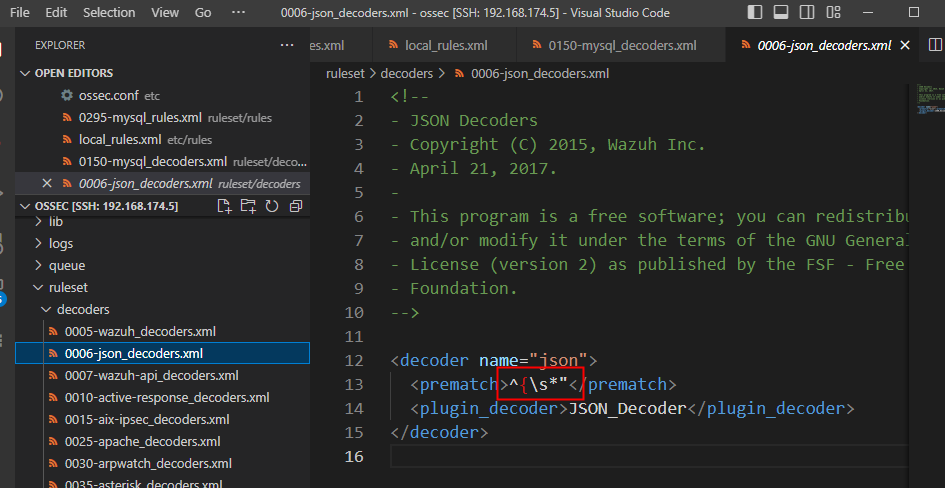Image resolution: width=945 pixels, height=488 pixels.
Task: Open the Edit menu
Action: [56, 13]
